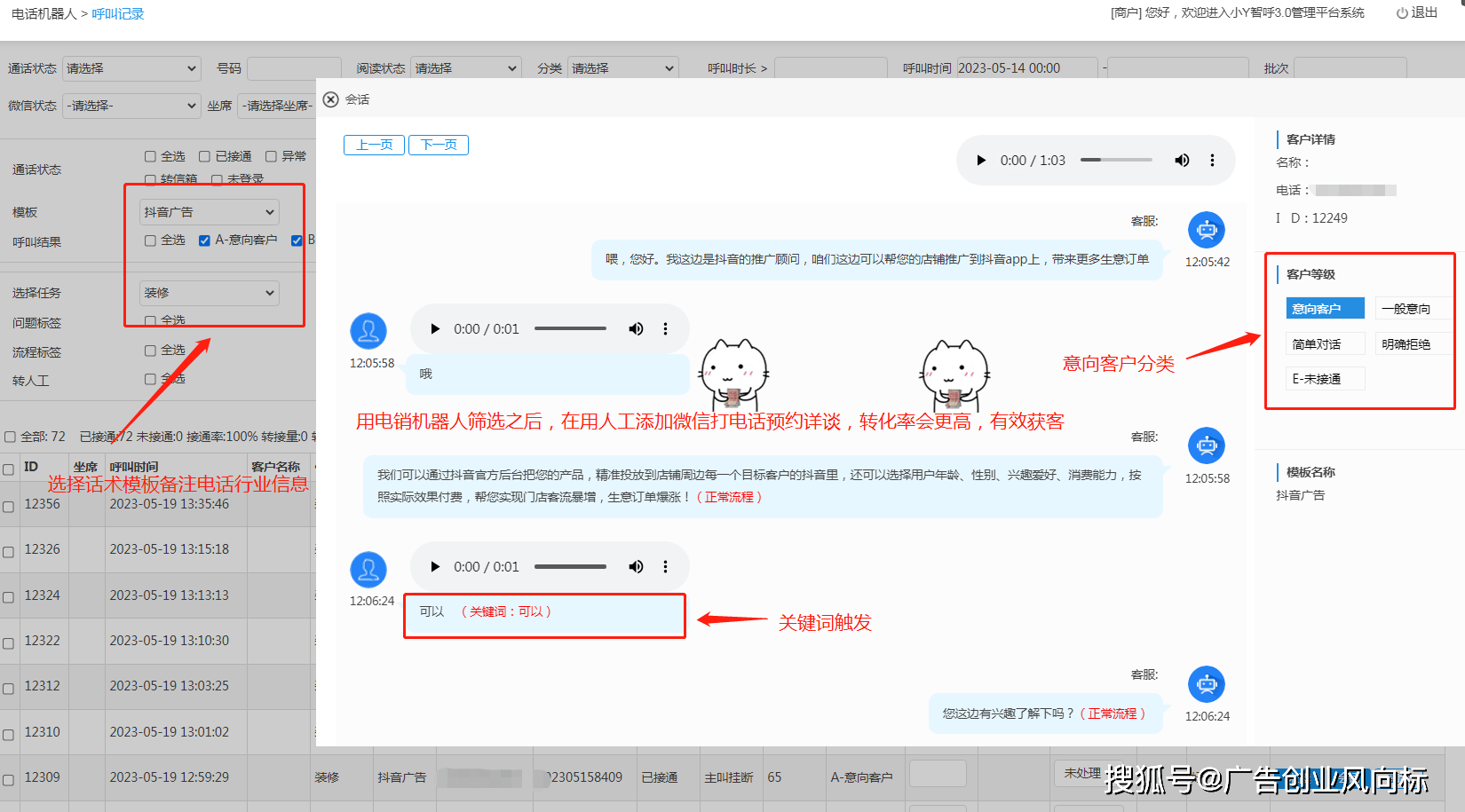Play the main 1:03 call recording
This screenshot has height=812, width=1465.
[x=980, y=161]
